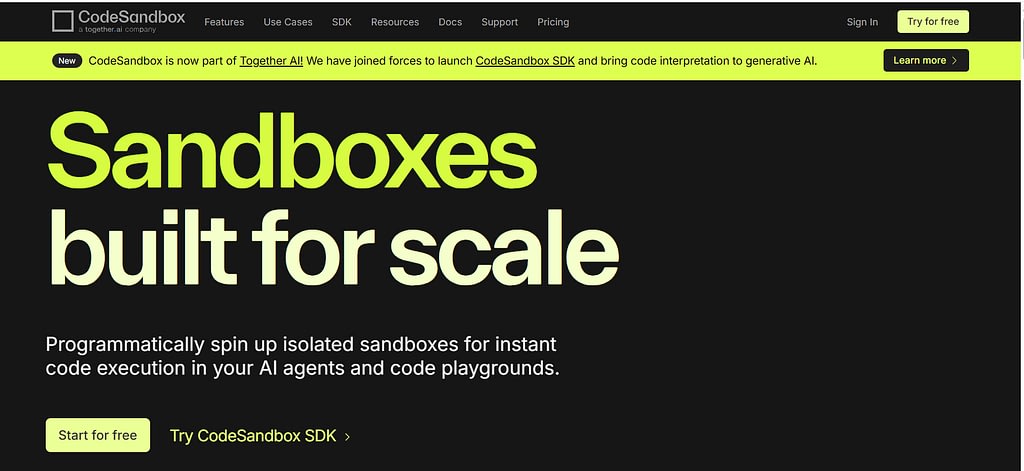Screen dimensions: 1024x471
Task: Click the CodeSandbox square logo icon
Action: [63, 22]
